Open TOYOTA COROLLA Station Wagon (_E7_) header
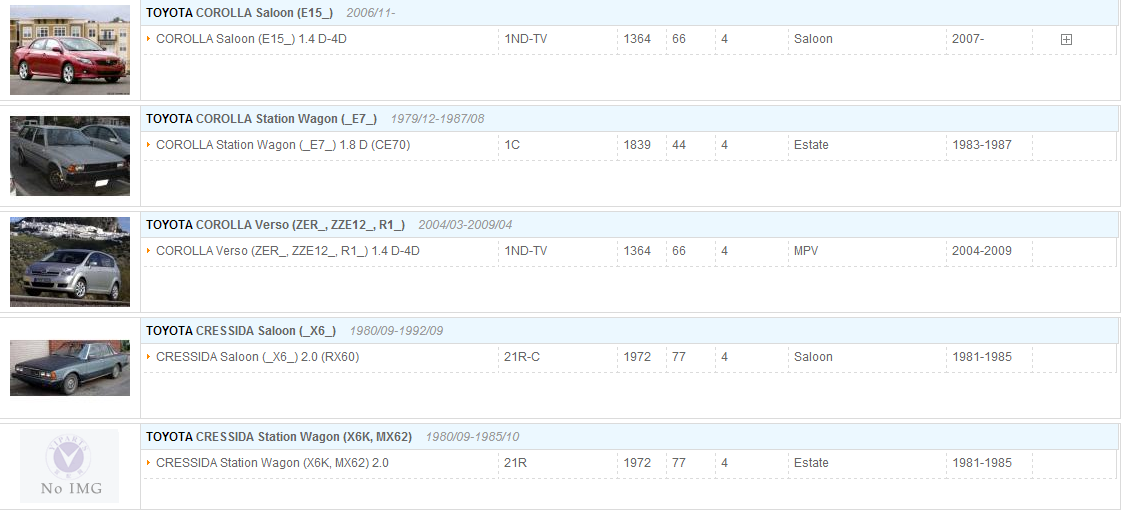The height and width of the screenshot is (512, 1121). coord(261,119)
